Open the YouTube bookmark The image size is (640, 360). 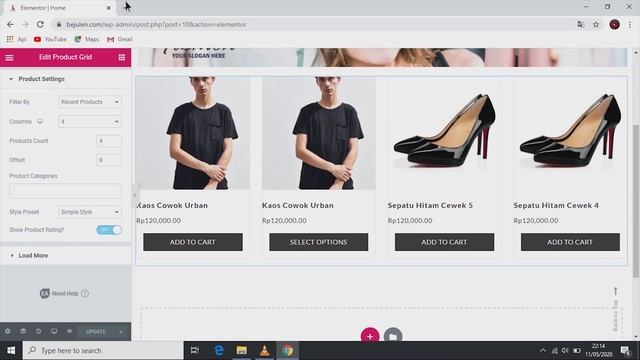50,39
